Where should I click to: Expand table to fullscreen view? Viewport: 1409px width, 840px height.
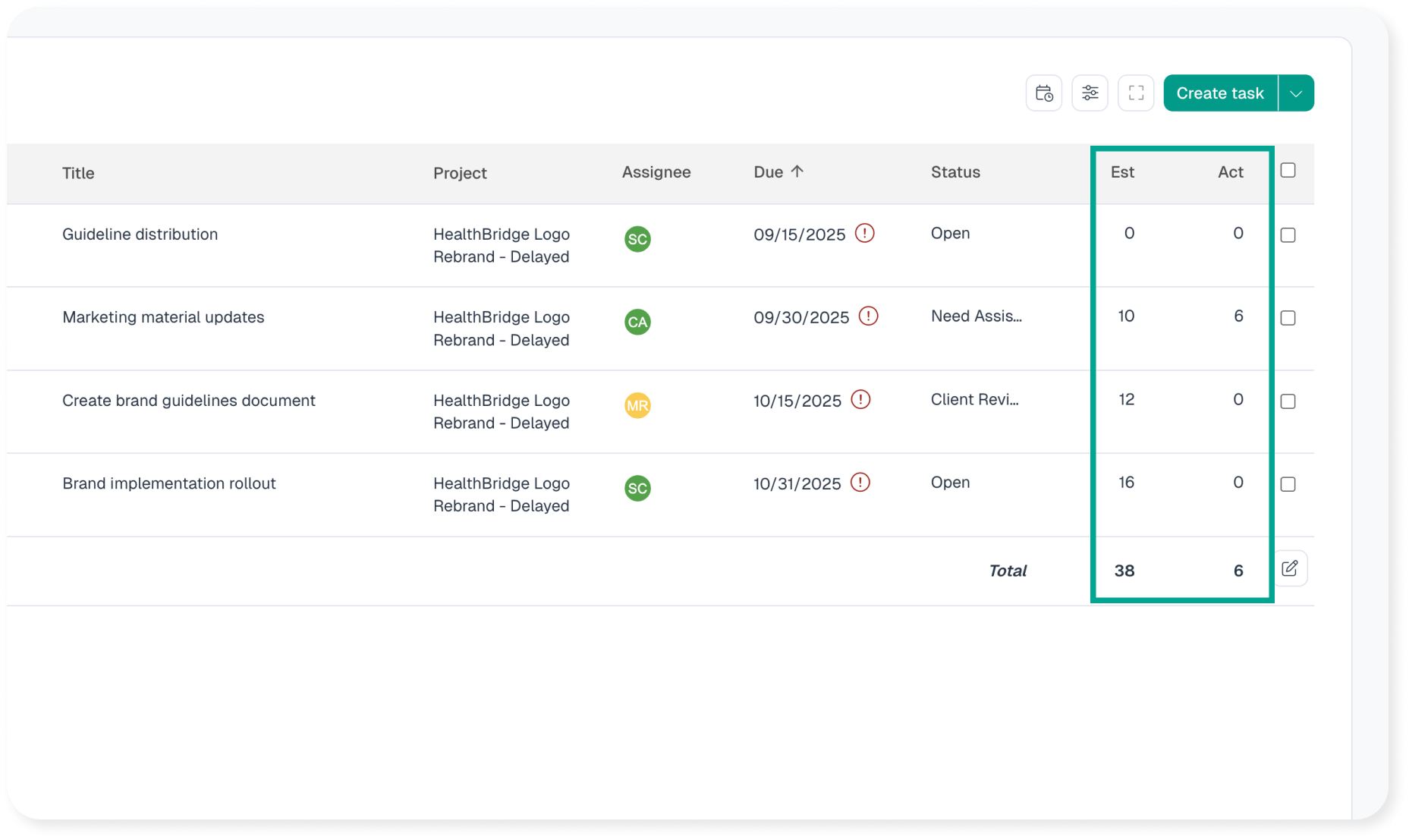(x=1136, y=93)
